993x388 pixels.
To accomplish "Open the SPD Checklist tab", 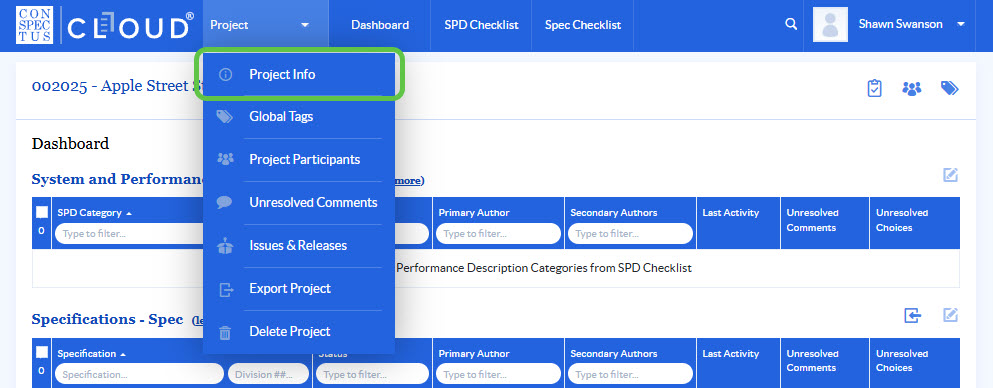I will click(481, 25).
